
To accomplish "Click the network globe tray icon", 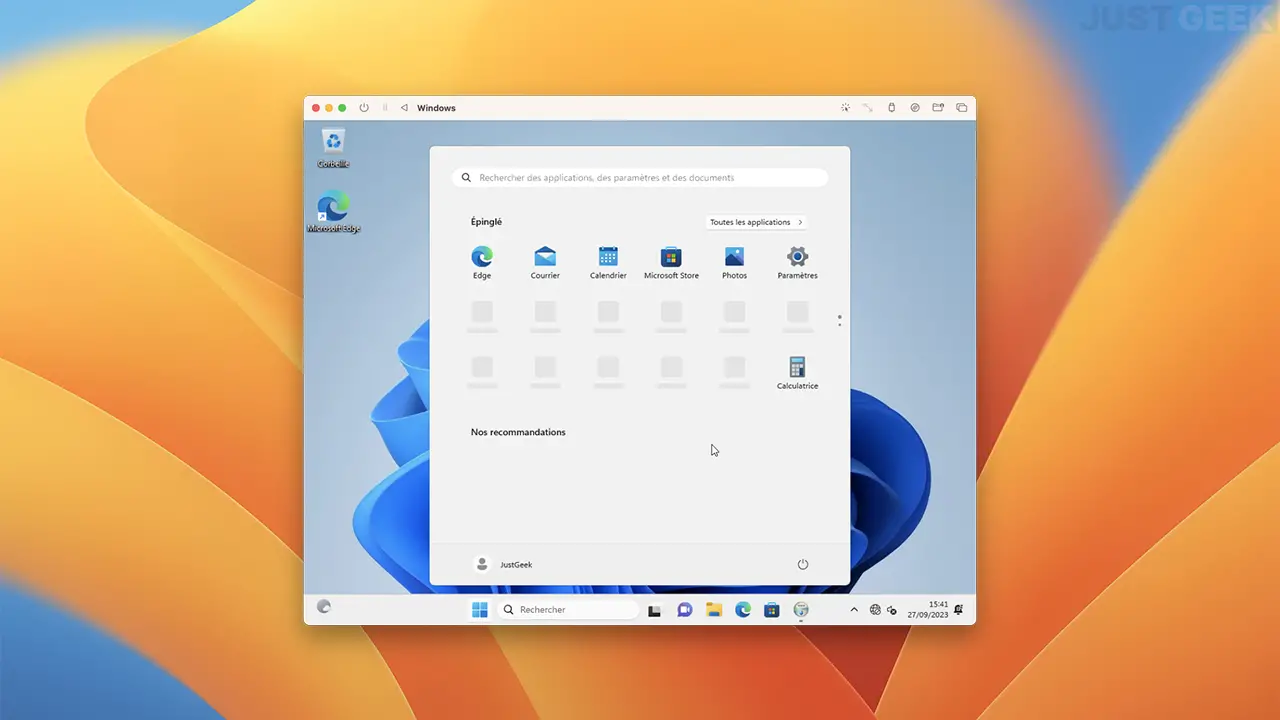I will coord(875,610).
